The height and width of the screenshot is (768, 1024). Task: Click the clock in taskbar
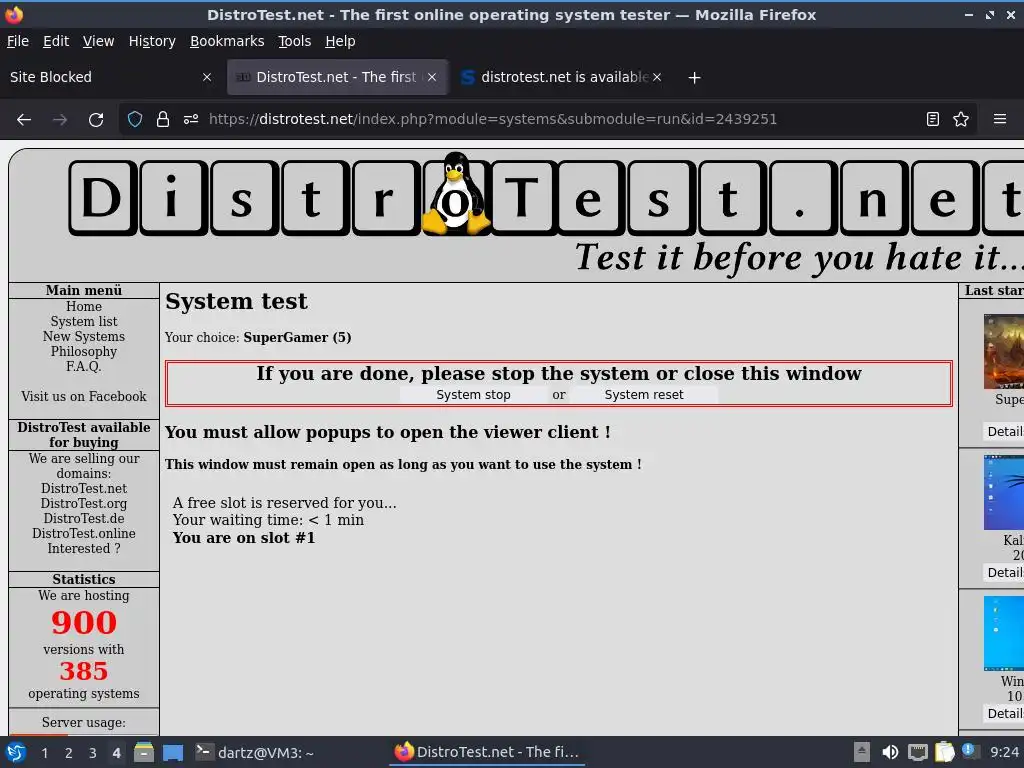pos(1004,752)
